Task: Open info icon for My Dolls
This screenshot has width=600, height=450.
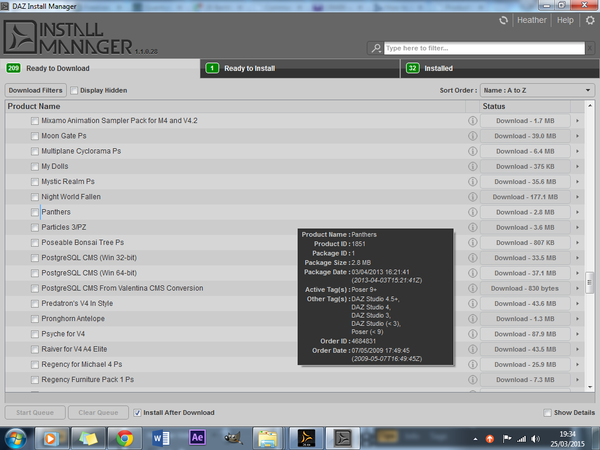Action: pos(473,166)
